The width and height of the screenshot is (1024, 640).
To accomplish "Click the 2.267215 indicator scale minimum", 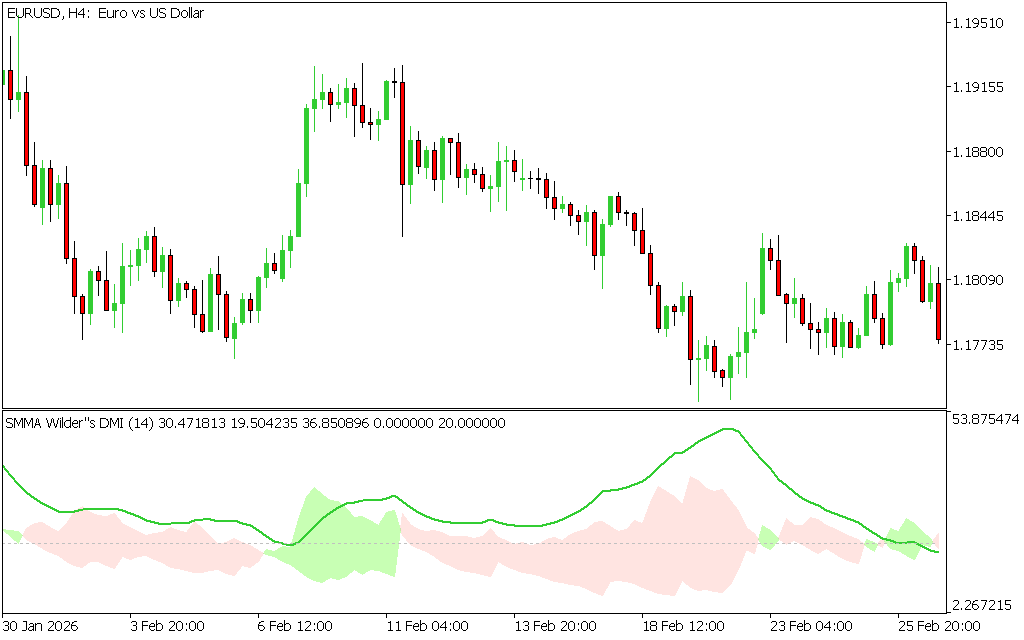I will click(x=985, y=606).
